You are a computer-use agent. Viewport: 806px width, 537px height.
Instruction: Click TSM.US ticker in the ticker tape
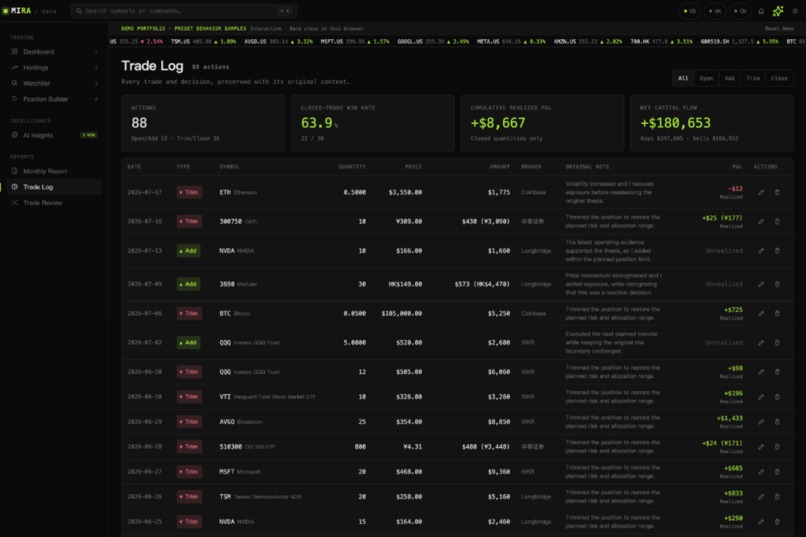[204, 42]
